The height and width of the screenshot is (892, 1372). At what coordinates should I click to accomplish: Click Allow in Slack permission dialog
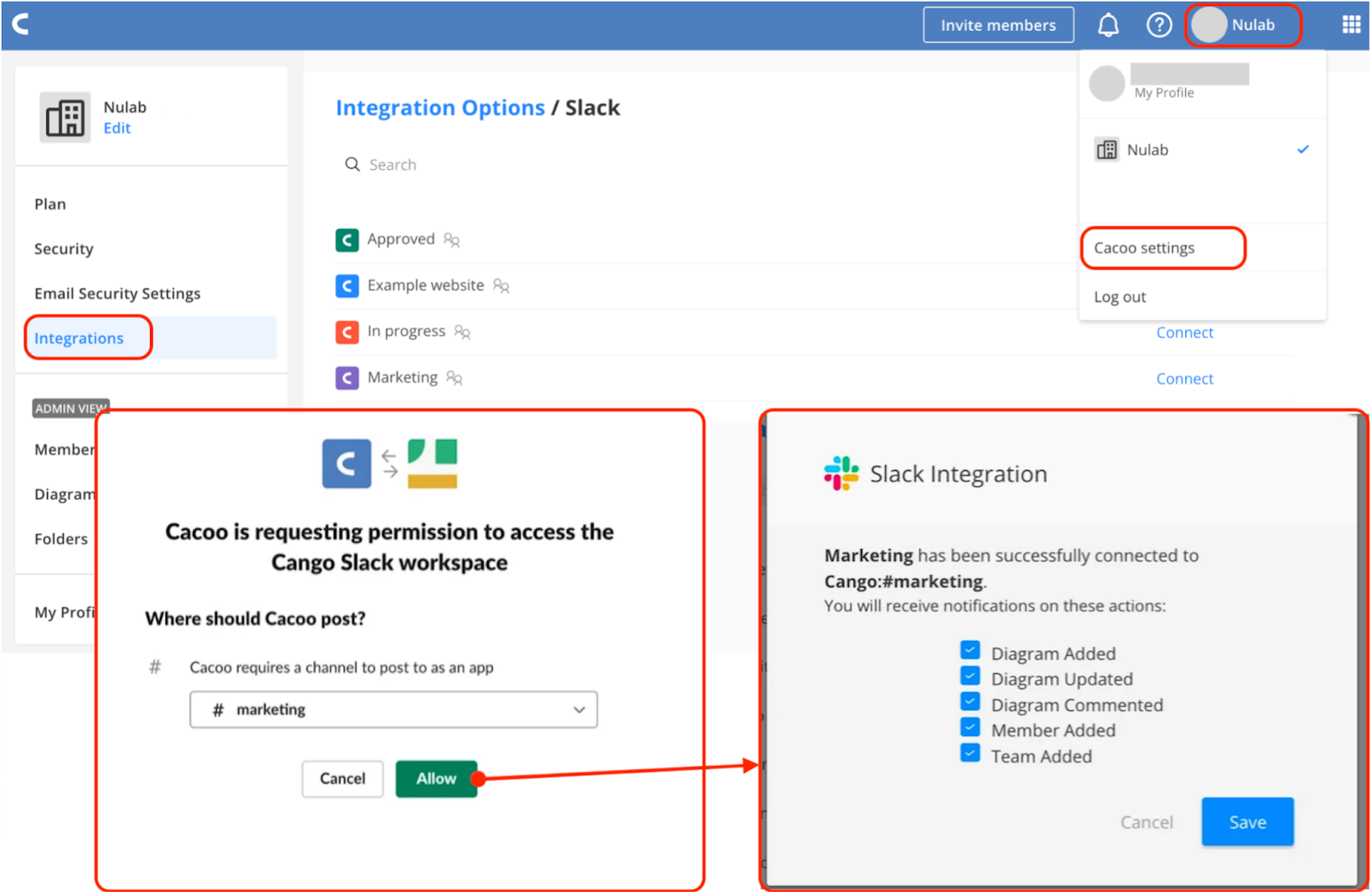[x=436, y=779]
